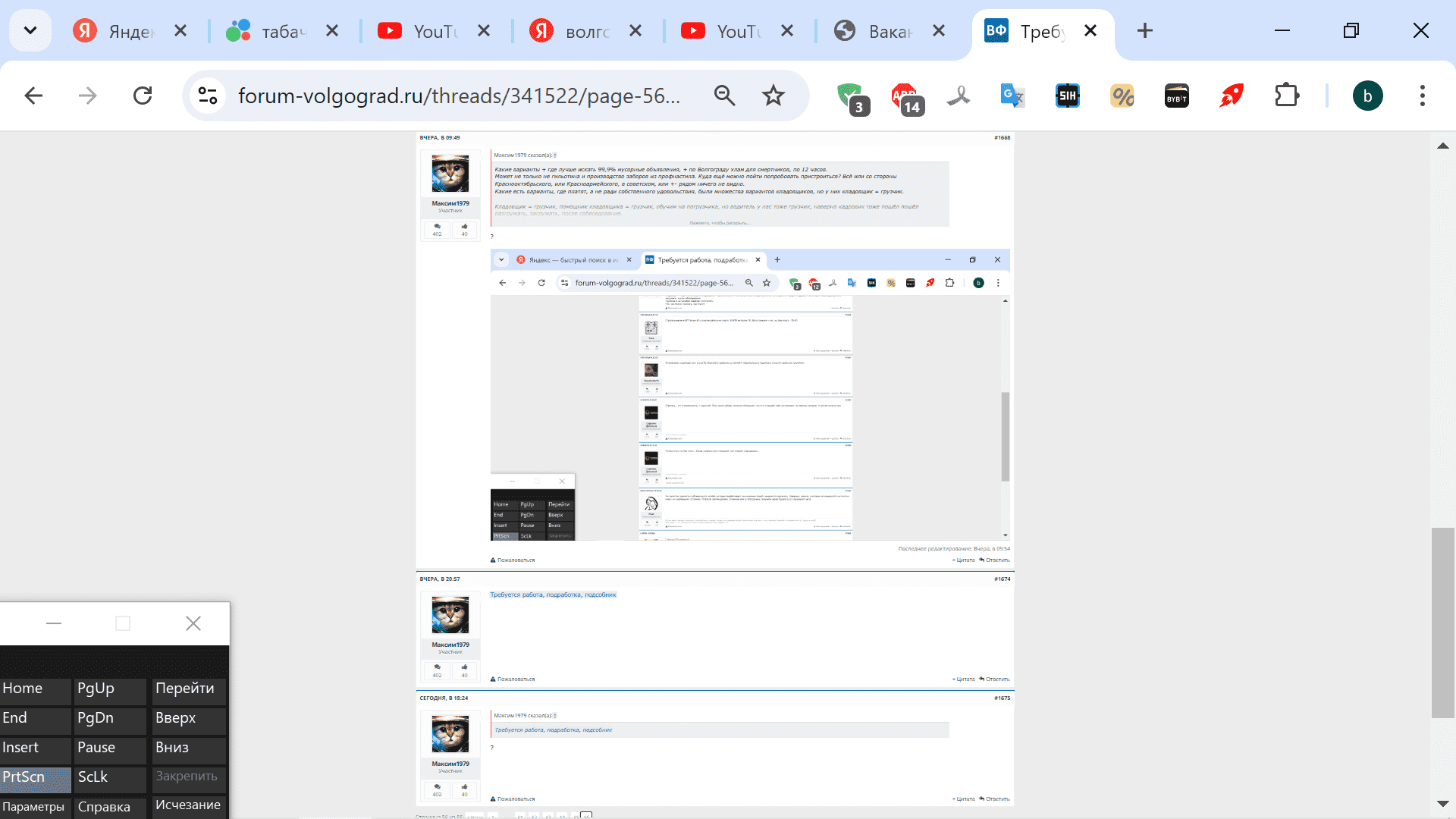Bookmark this page with the star icon
Screen dimensions: 1456x819
tap(773, 96)
